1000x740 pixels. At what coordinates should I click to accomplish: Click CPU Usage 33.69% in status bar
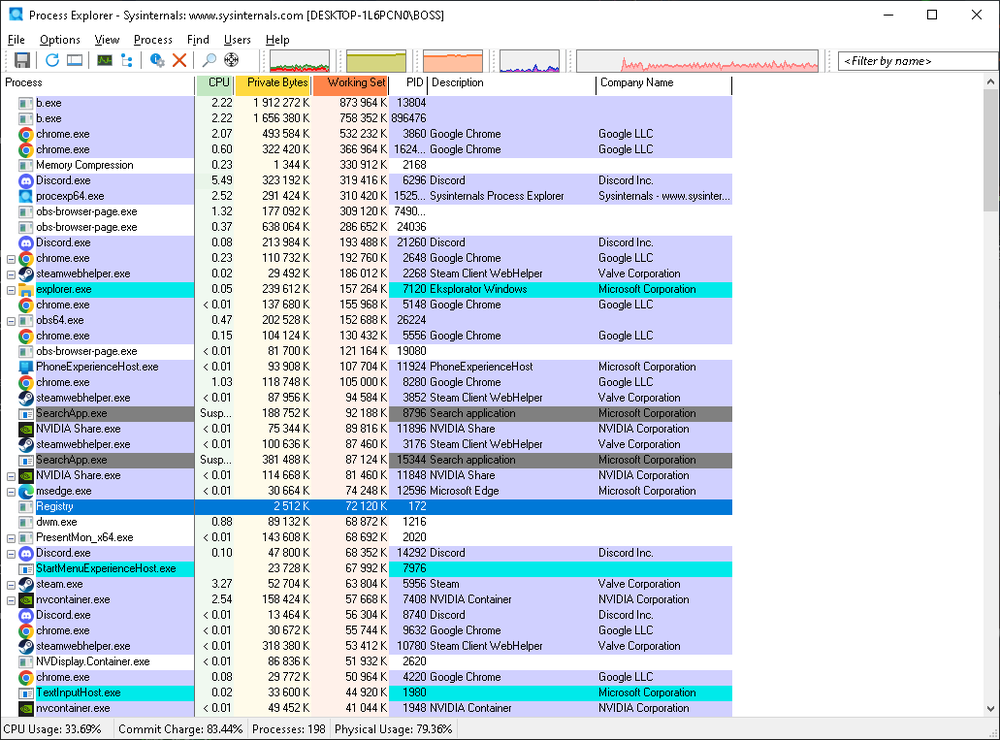click(x=52, y=729)
